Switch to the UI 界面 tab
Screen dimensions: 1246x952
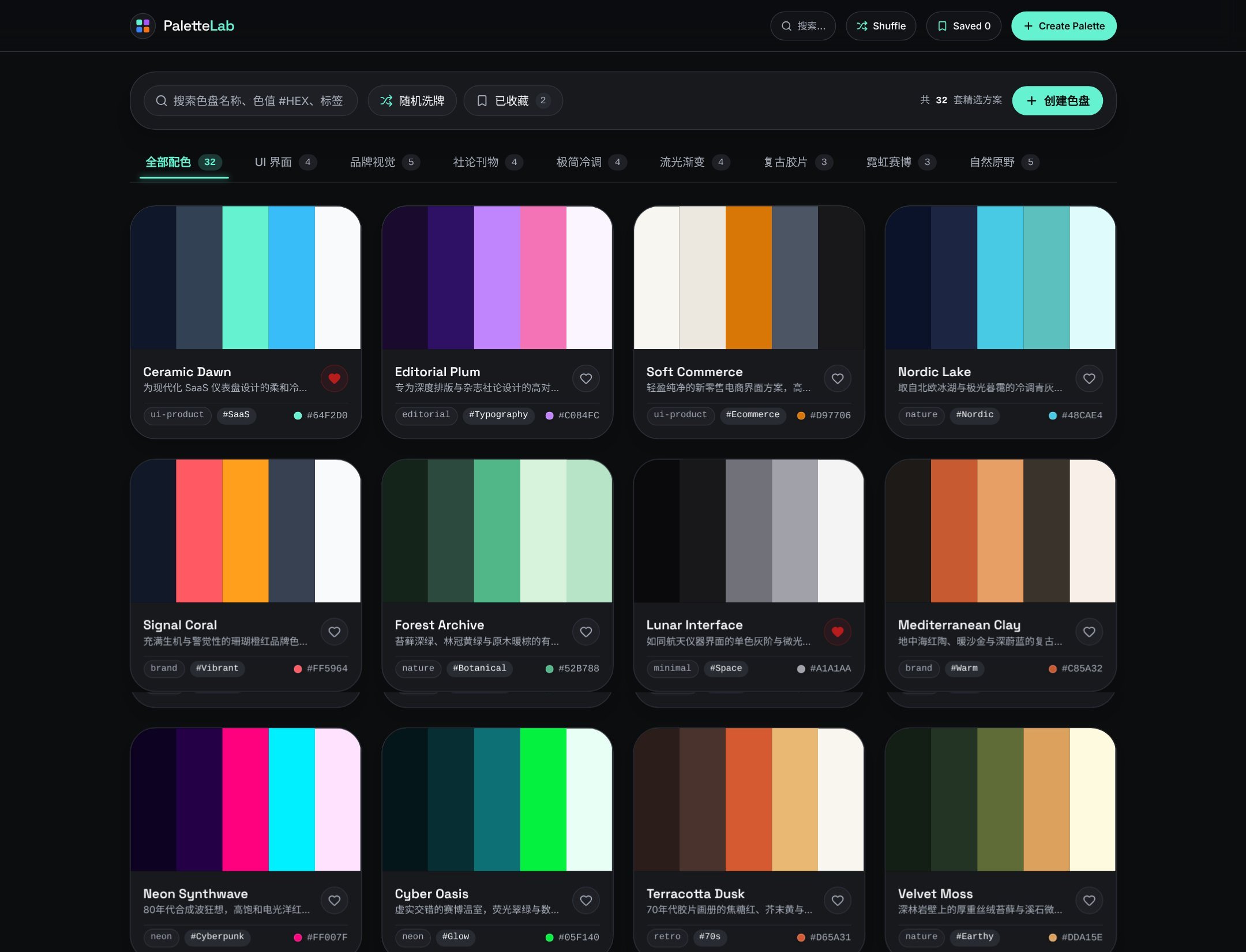(x=286, y=162)
